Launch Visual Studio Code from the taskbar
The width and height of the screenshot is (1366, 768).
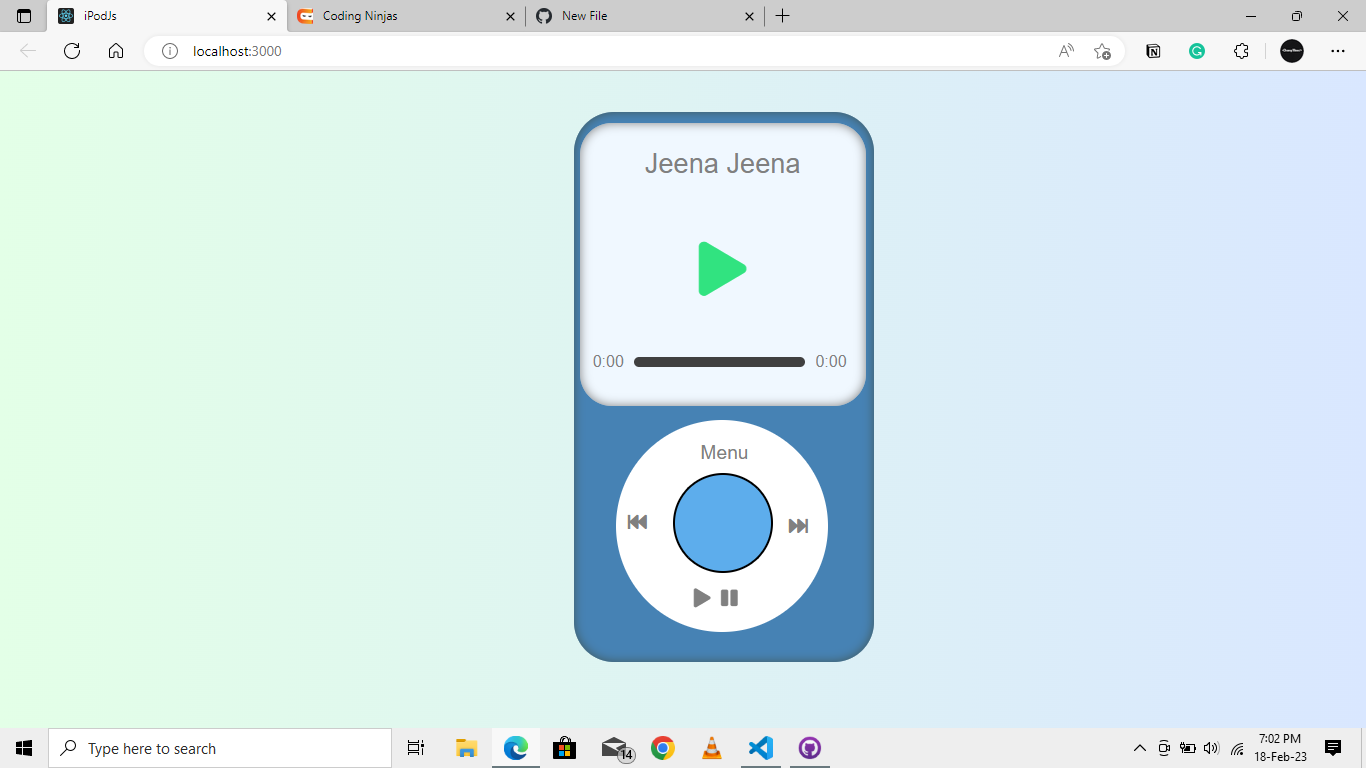(x=760, y=747)
